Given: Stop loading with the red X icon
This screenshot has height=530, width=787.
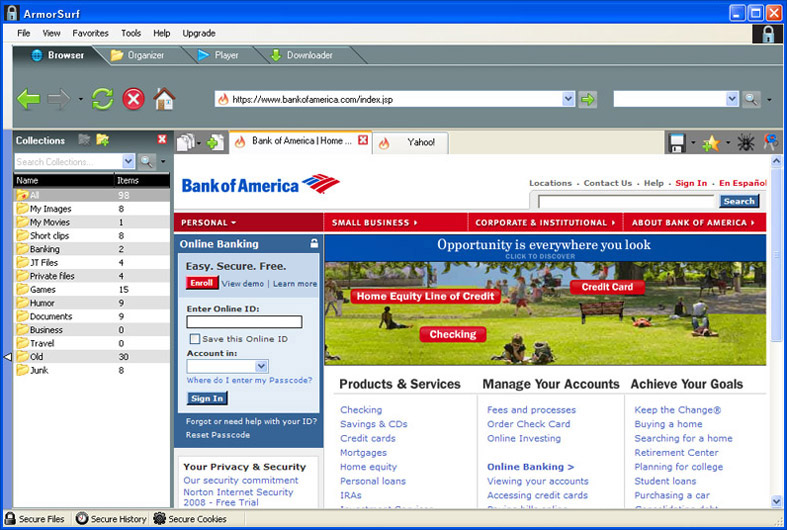Looking at the screenshot, I should pos(134,99).
